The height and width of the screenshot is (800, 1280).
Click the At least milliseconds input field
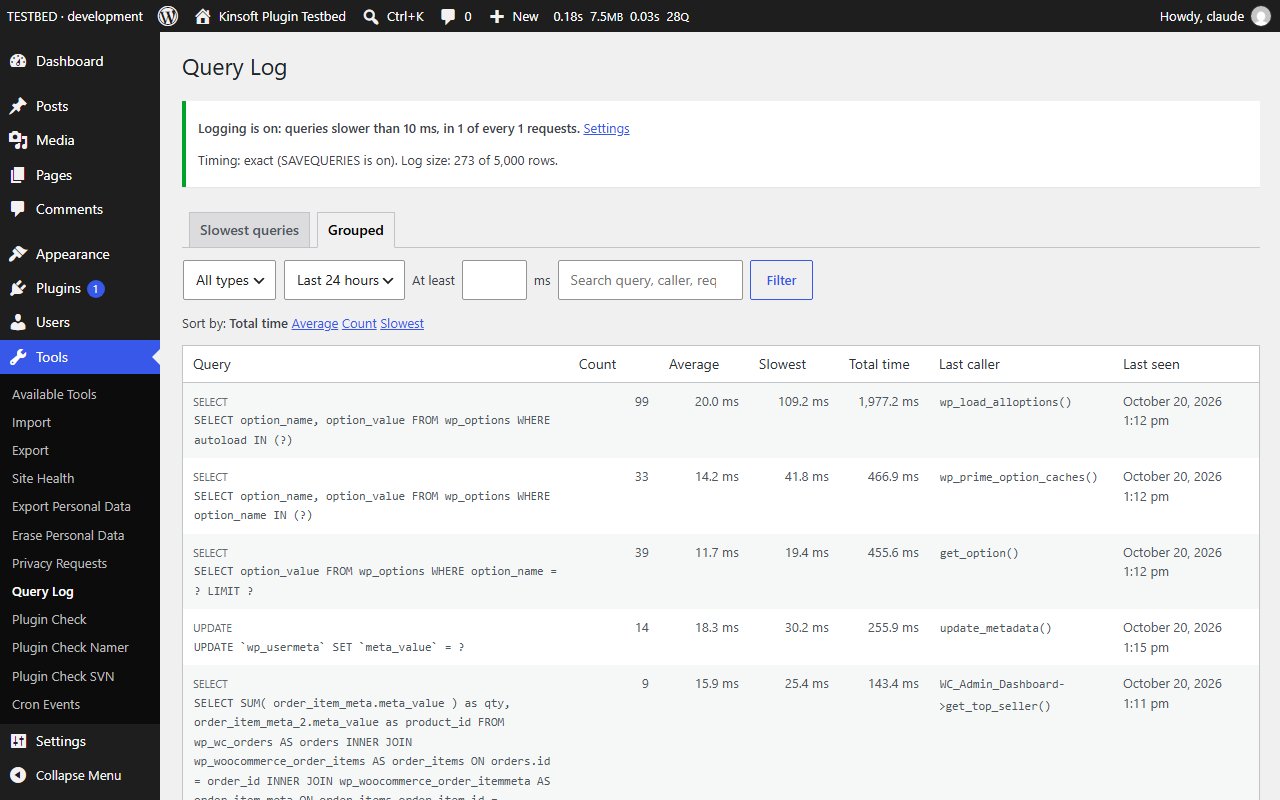click(494, 280)
